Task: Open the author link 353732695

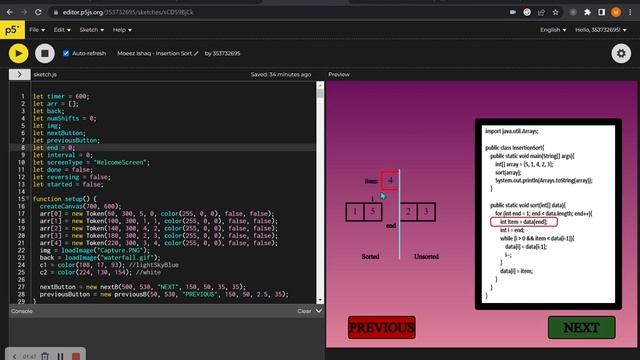Action: coord(226,53)
